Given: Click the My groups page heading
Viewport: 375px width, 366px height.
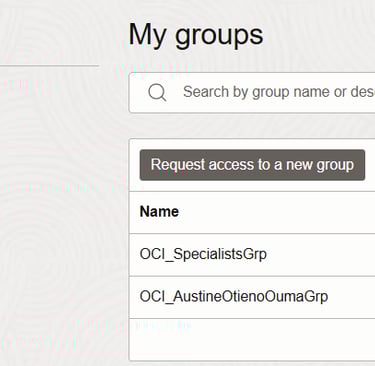Looking at the screenshot, I should tap(196, 35).
